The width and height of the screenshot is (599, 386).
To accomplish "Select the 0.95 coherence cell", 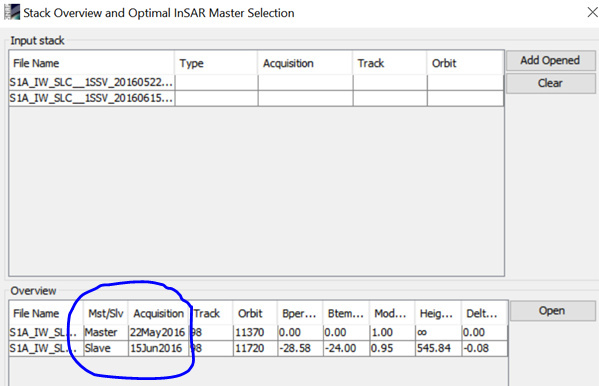I will click(x=392, y=348).
